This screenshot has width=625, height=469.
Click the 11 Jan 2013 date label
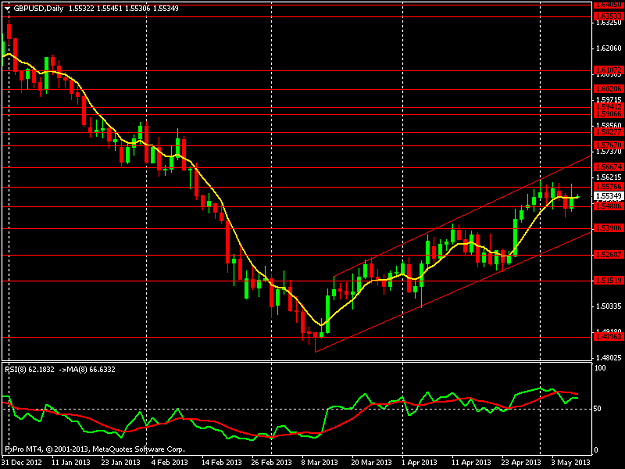pyautogui.click(x=71, y=463)
